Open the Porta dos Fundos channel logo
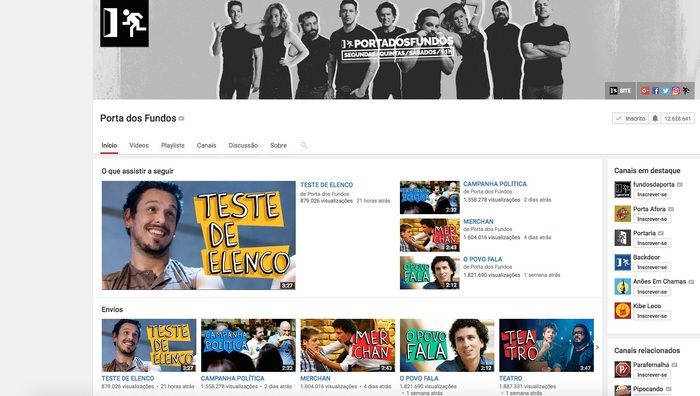Image resolution: width=700 pixels, height=396 pixels. coord(124,23)
